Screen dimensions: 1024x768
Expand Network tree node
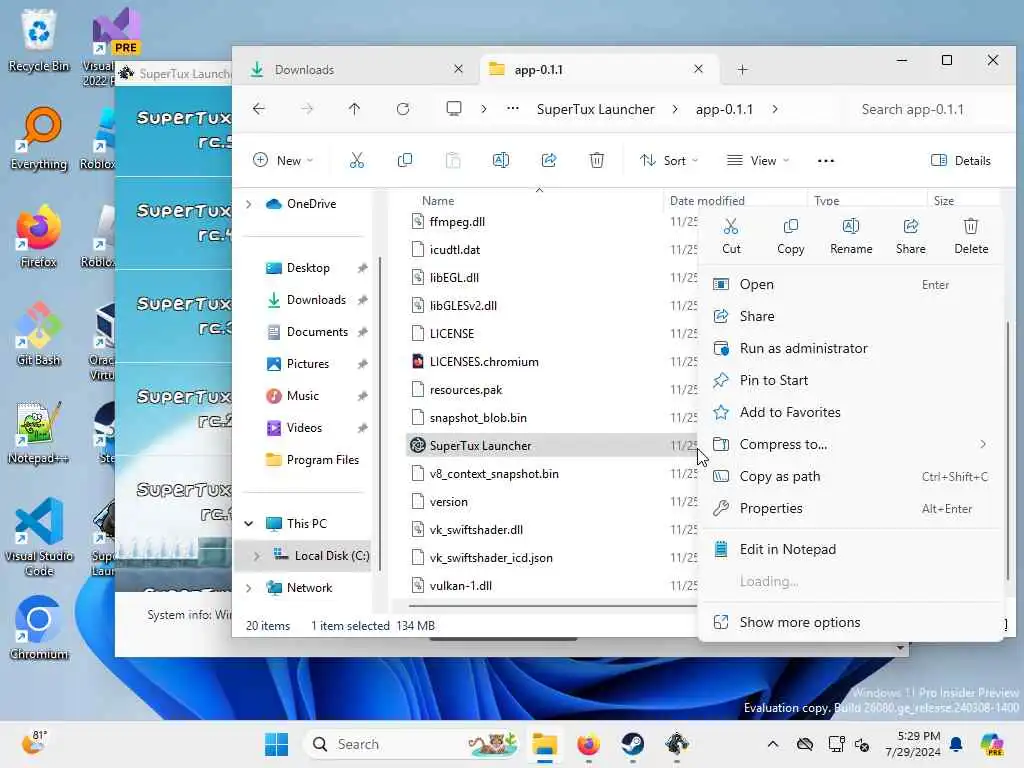point(249,588)
